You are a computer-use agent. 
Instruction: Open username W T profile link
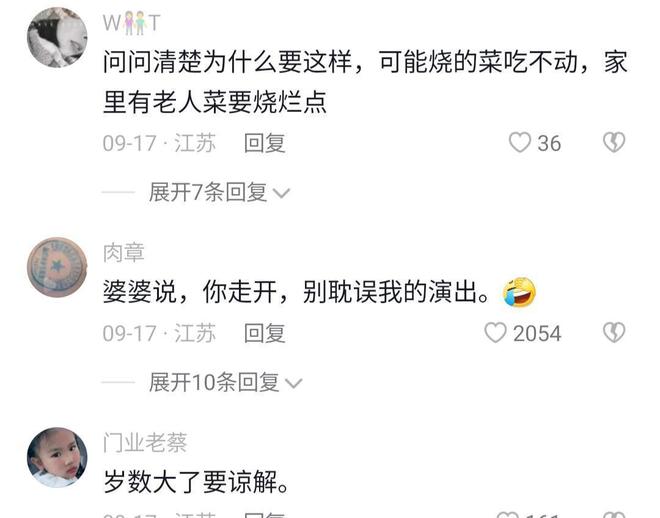(131, 23)
